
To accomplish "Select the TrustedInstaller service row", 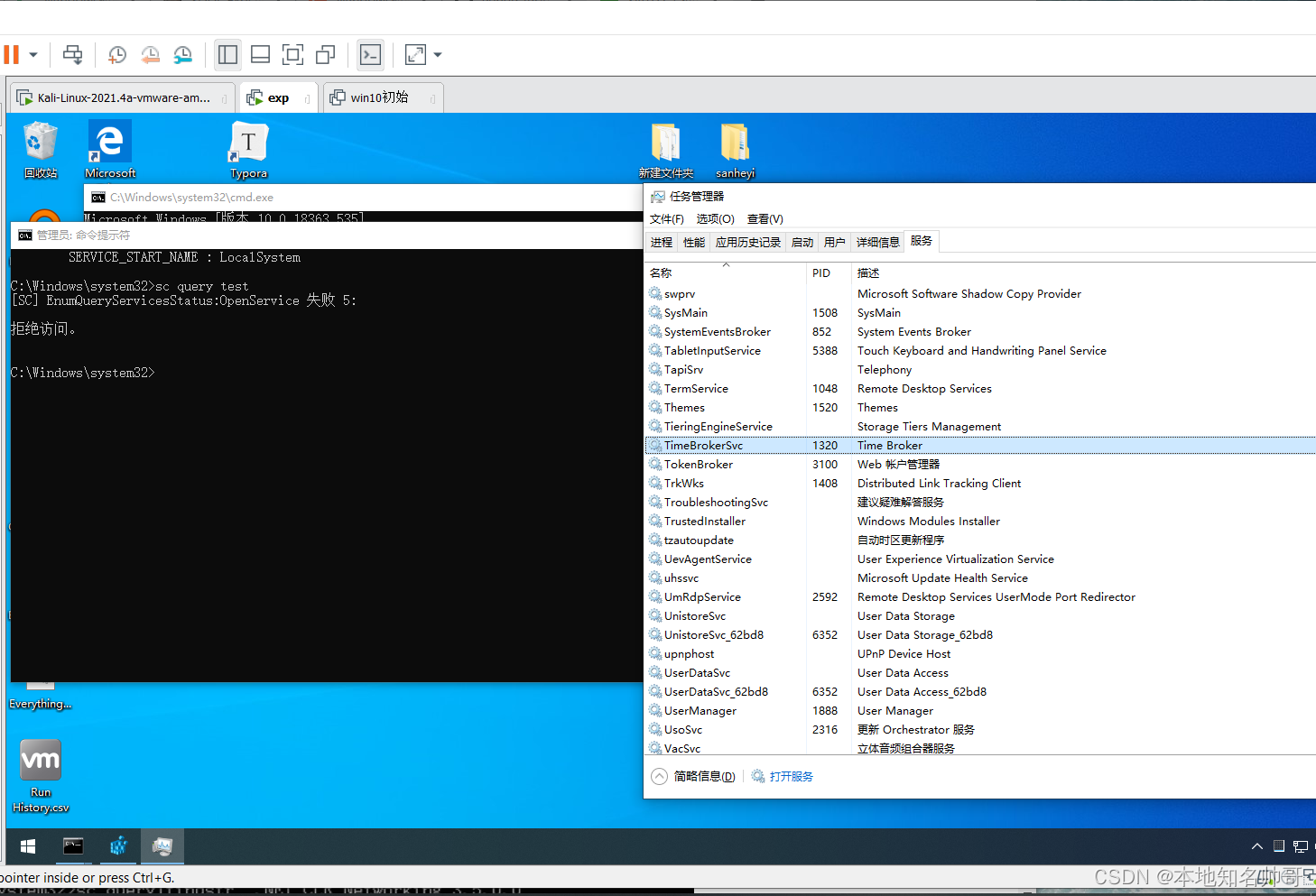I will click(x=980, y=521).
